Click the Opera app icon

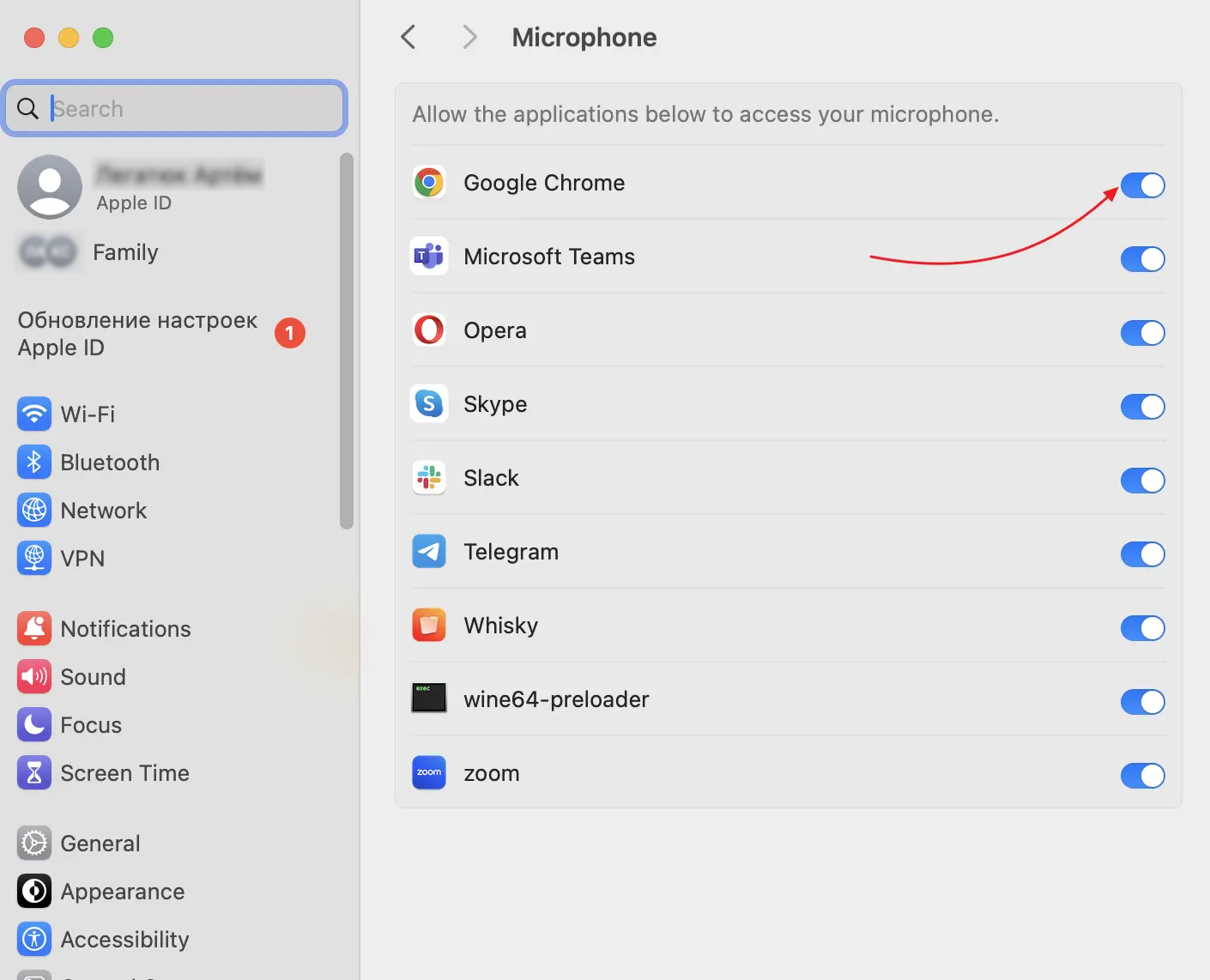coord(429,330)
